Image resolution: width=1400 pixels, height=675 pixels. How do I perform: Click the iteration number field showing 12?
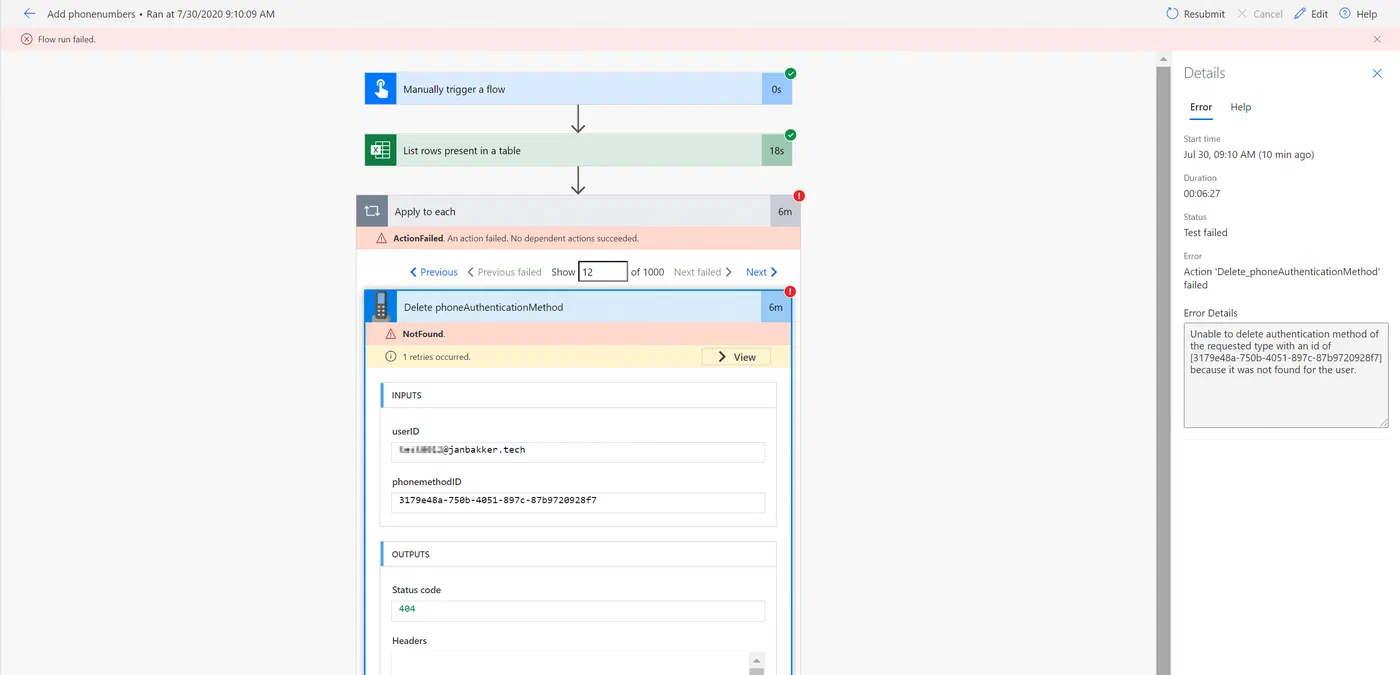(x=603, y=272)
